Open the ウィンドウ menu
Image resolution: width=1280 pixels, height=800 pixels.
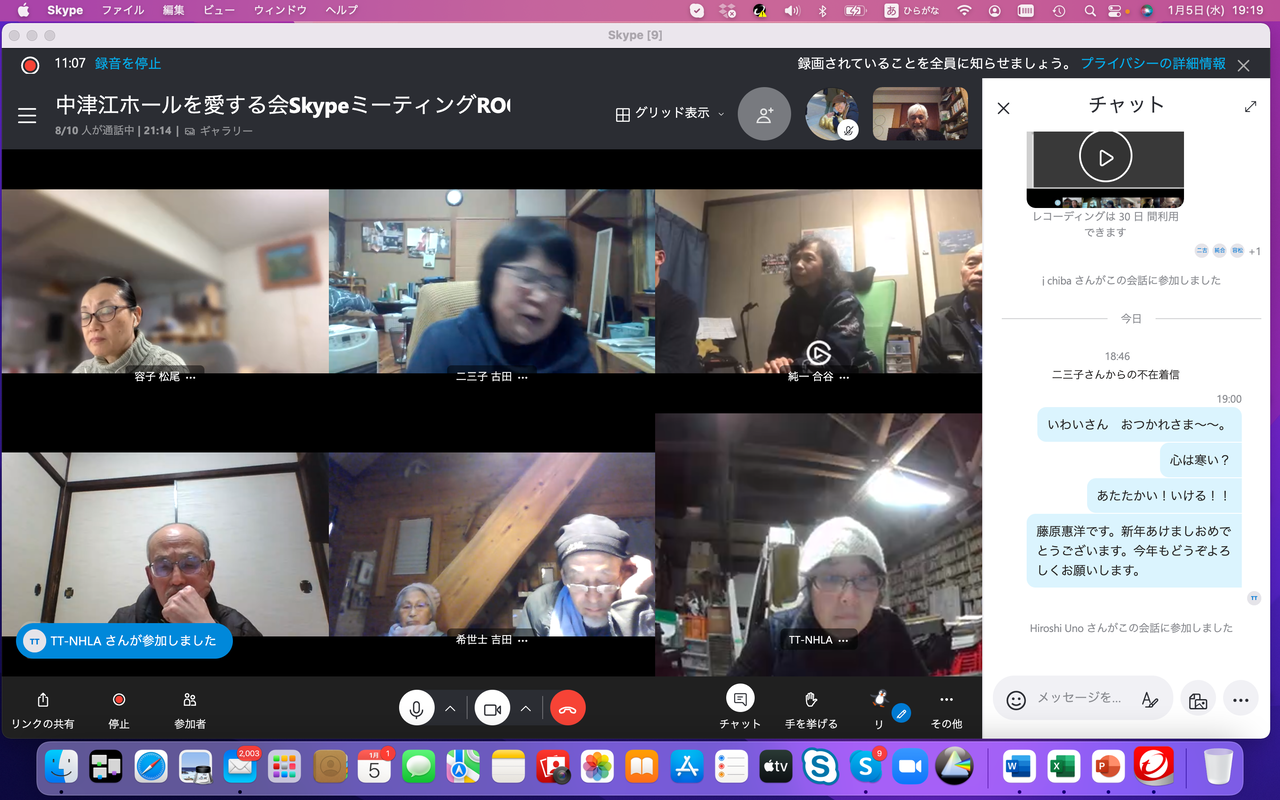pyautogui.click(x=280, y=10)
